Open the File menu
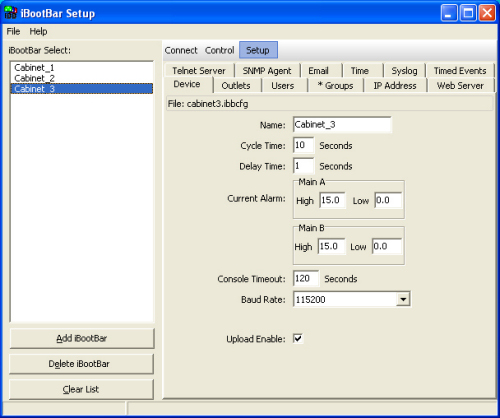500x418 pixels. [13, 31]
